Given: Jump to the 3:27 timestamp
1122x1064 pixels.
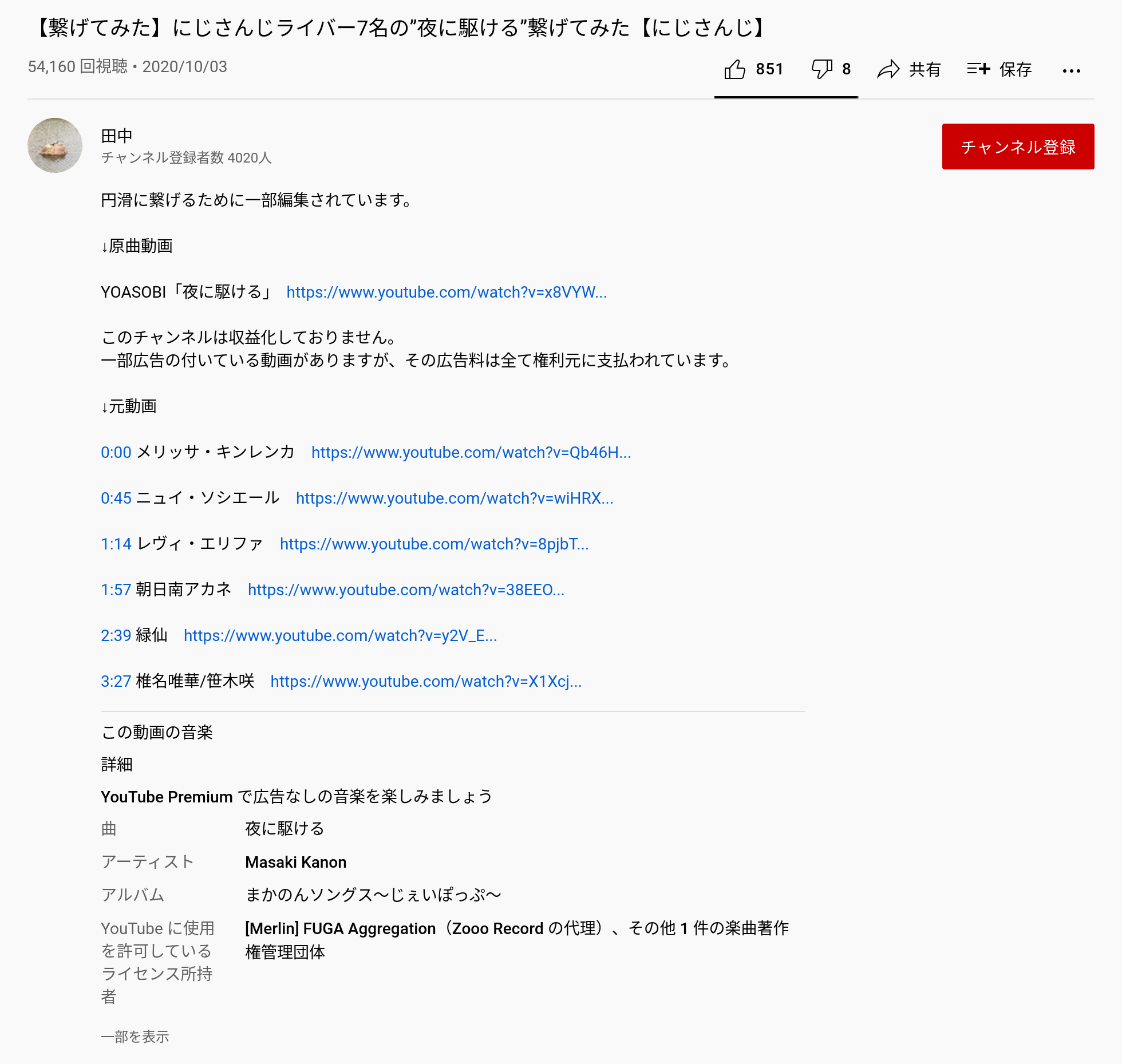Looking at the screenshot, I should 116,681.
